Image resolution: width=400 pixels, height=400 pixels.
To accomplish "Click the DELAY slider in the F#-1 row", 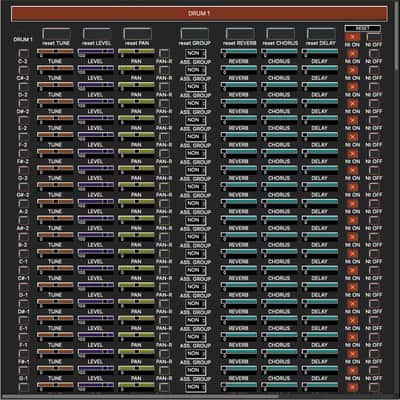I will point(320,351).
